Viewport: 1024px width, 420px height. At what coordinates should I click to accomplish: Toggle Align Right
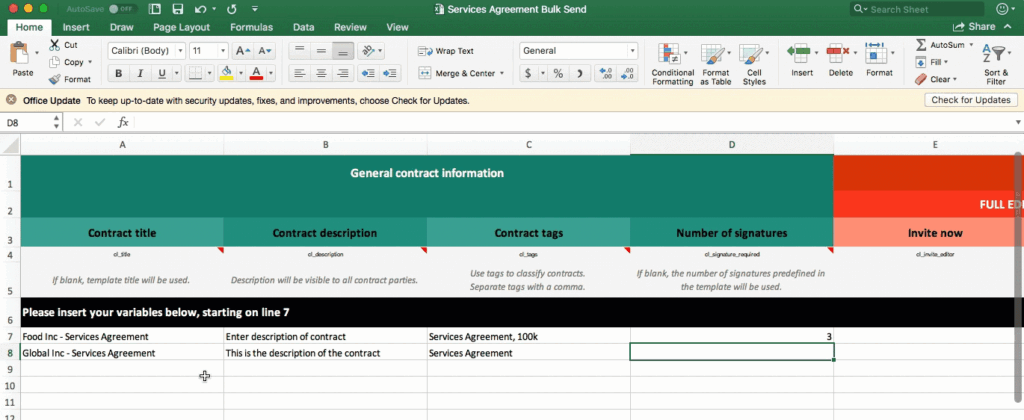pos(344,73)
